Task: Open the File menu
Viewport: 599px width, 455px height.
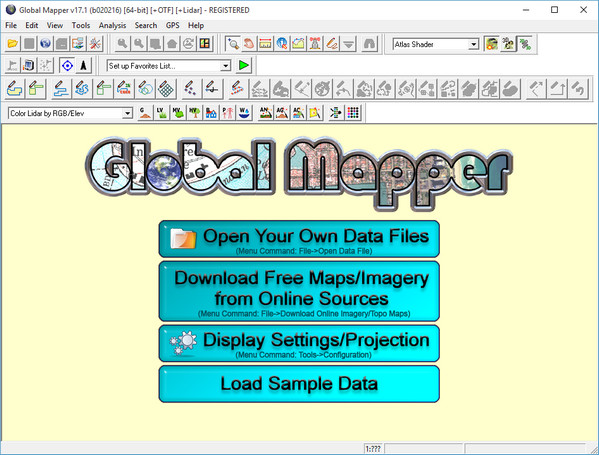Action: click(11, 25)
